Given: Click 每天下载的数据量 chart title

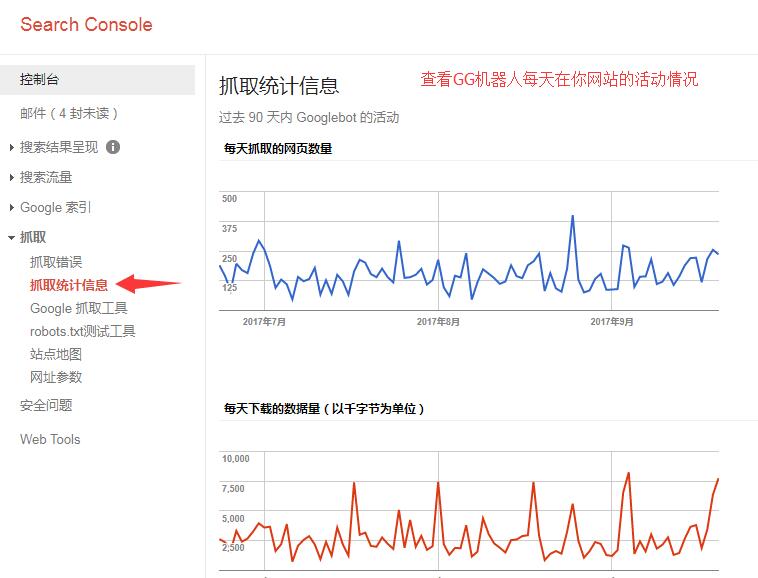Looking at the screenshot, I should point(324,409).
